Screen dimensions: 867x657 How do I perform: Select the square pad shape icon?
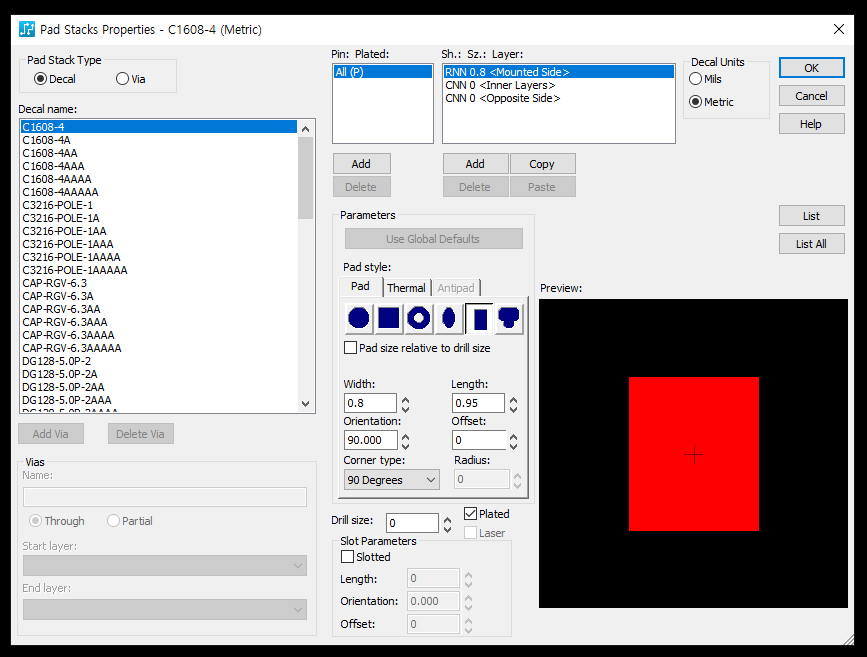(389, 319)
